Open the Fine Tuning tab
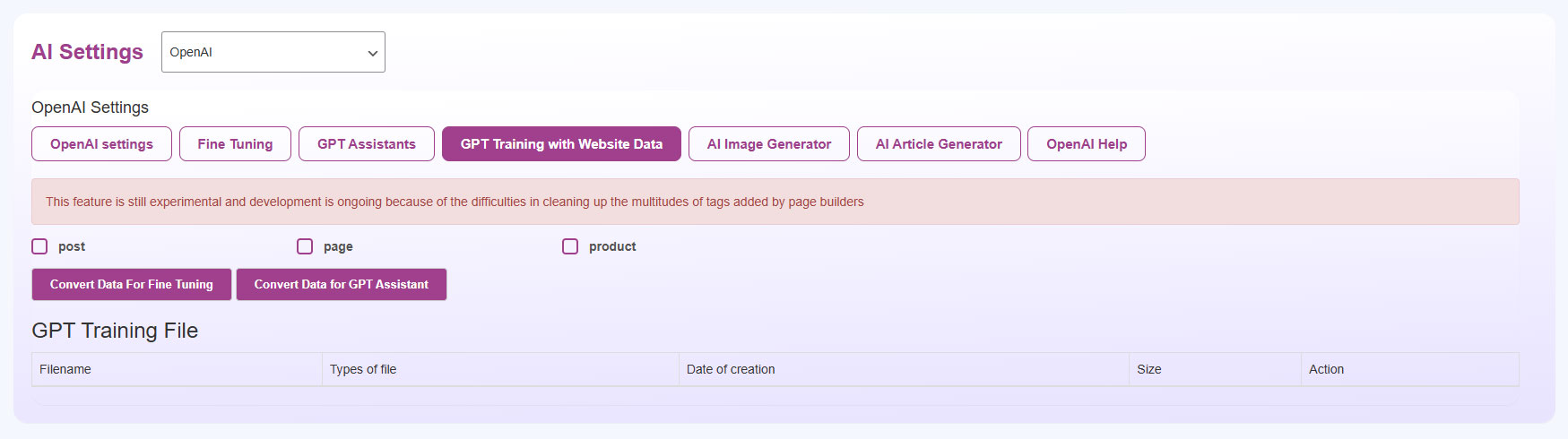Image resolution: width=1568 pixels, height=439 pixels. [x=235, y=144]
